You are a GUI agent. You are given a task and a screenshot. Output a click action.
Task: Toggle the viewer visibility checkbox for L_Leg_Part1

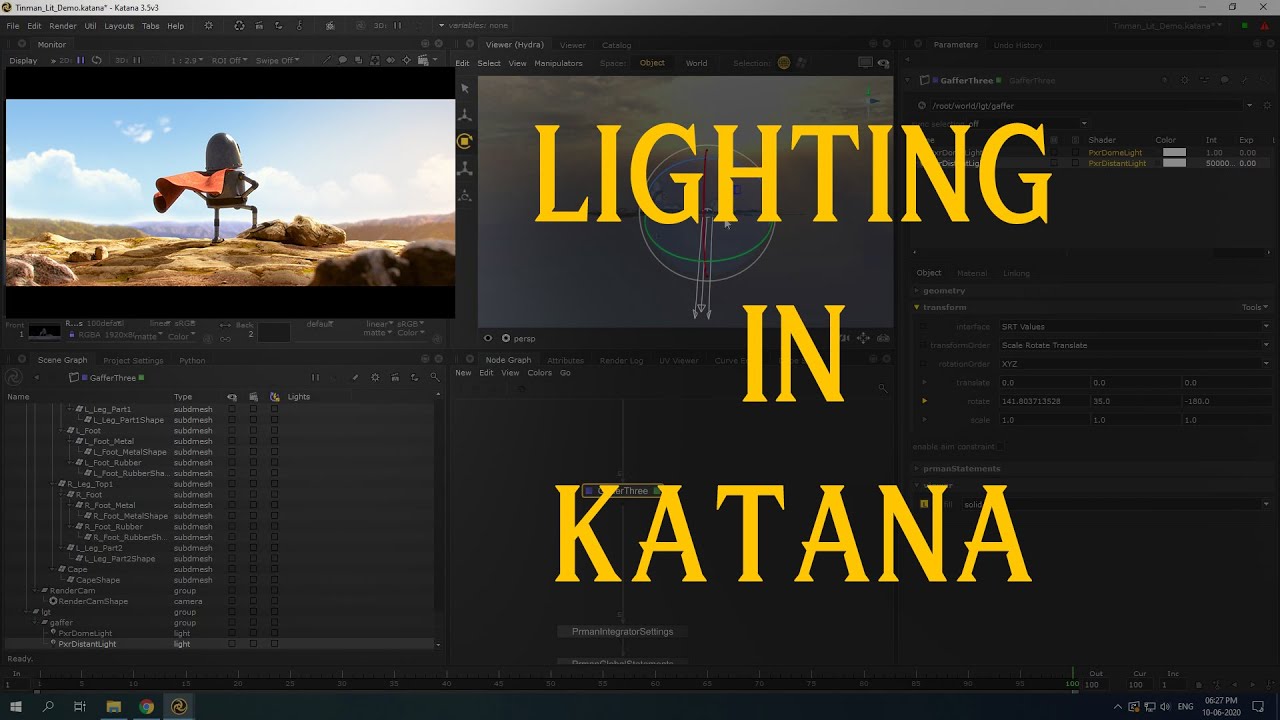[232, 409]
